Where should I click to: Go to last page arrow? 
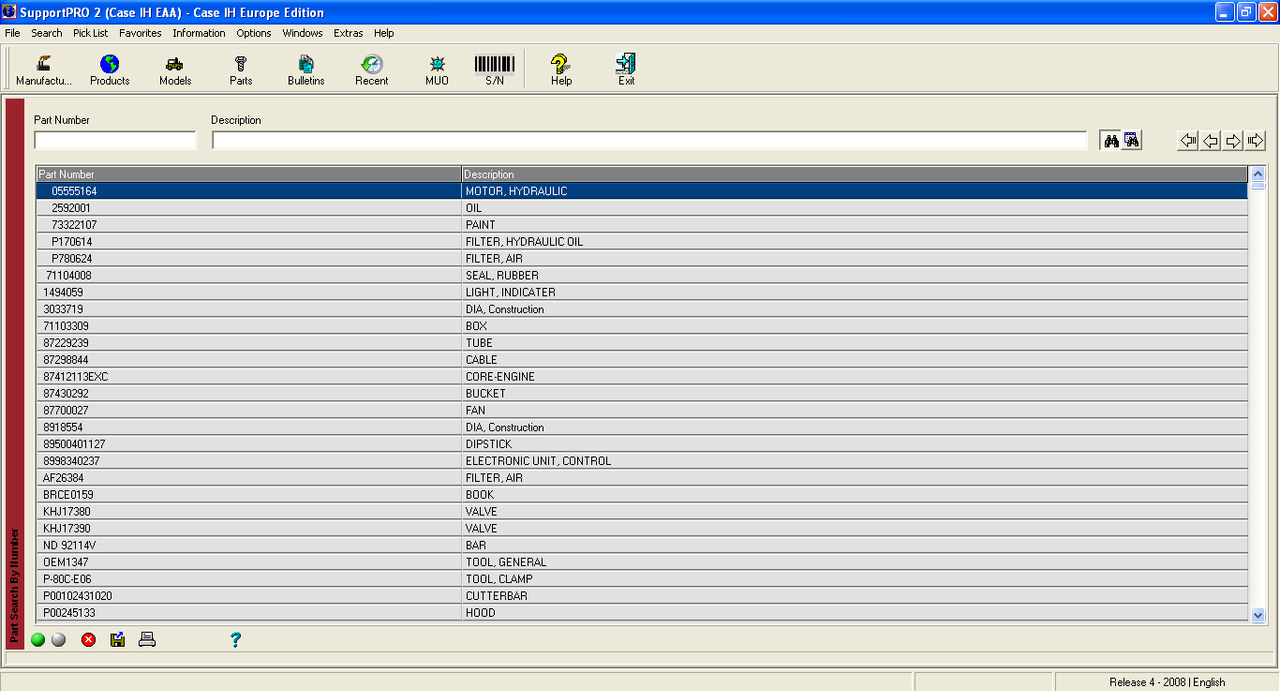[x=1256, y=141]
